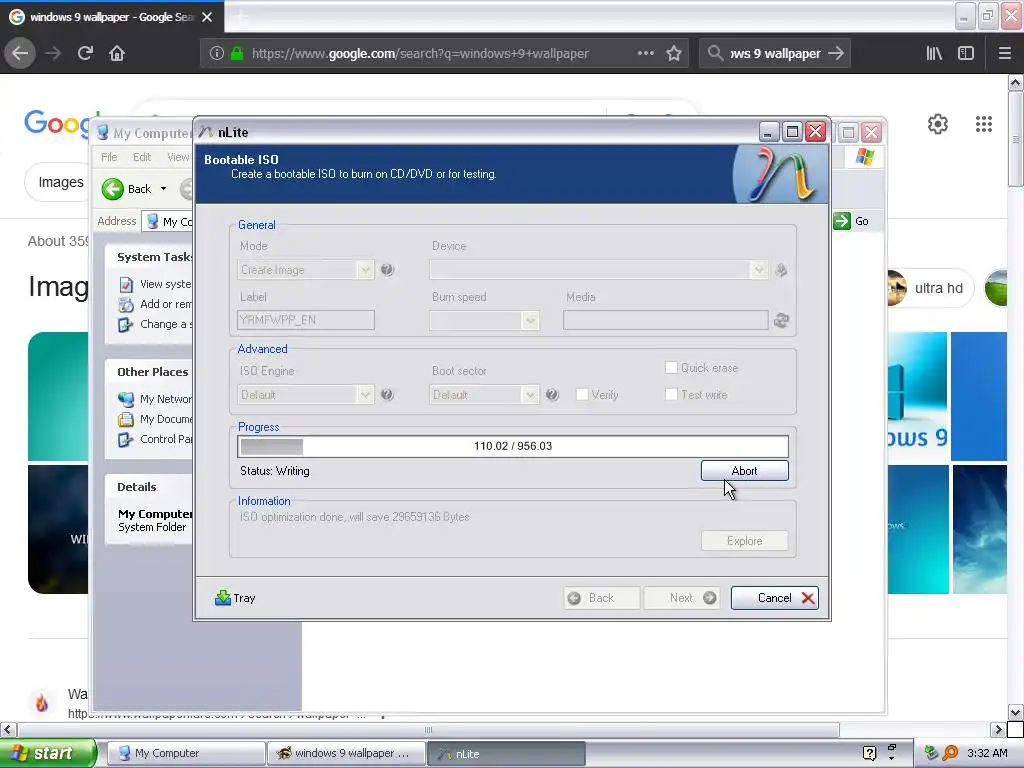Viewport: 1024px width, 768px height.
Task: Open Google settings gear icon
Action: tap(938, 124)
